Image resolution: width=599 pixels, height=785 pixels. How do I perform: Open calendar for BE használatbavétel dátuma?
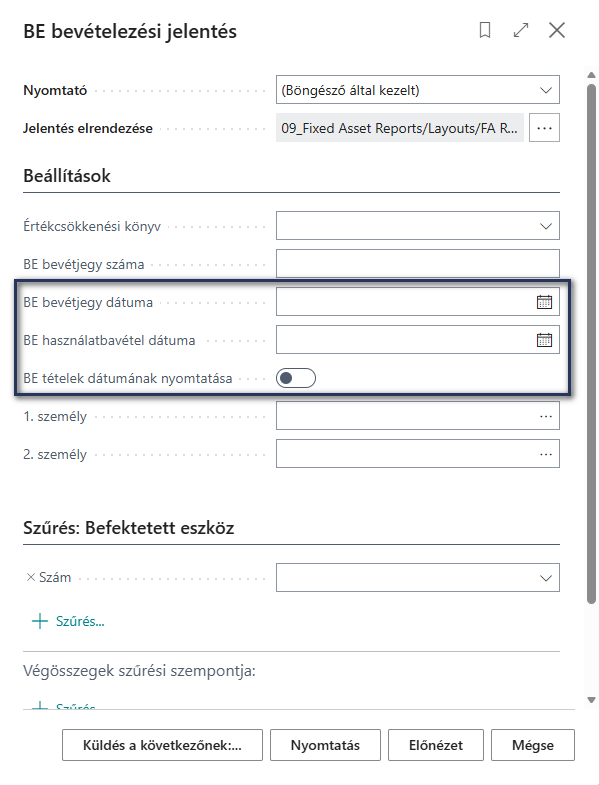[544, 340]
